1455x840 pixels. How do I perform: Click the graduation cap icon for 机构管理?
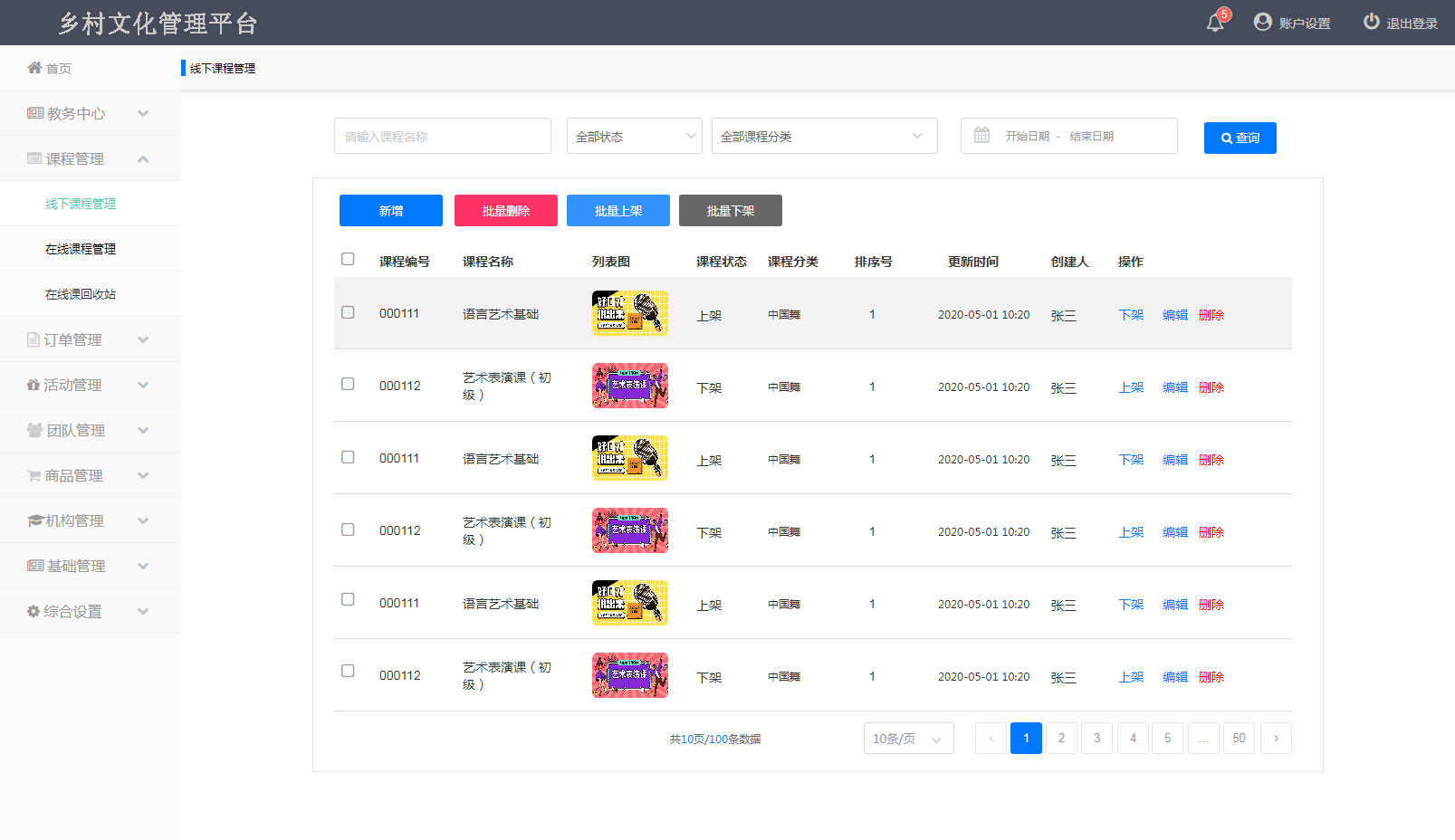(x=35, y=520)
